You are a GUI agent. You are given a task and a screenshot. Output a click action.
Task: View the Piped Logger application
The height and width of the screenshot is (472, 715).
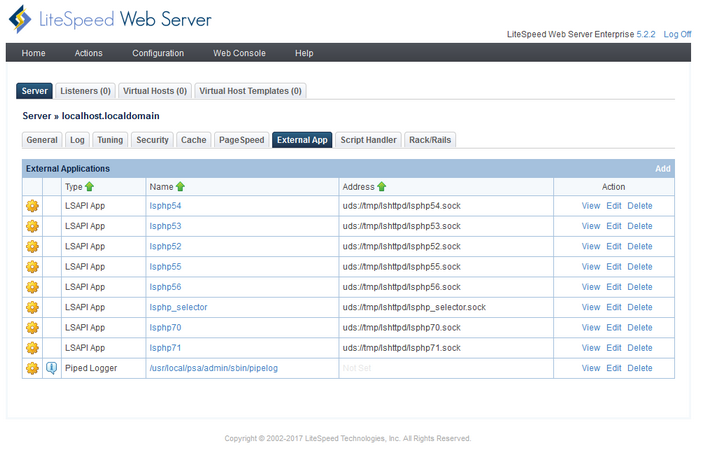click(x=591, y=368)
